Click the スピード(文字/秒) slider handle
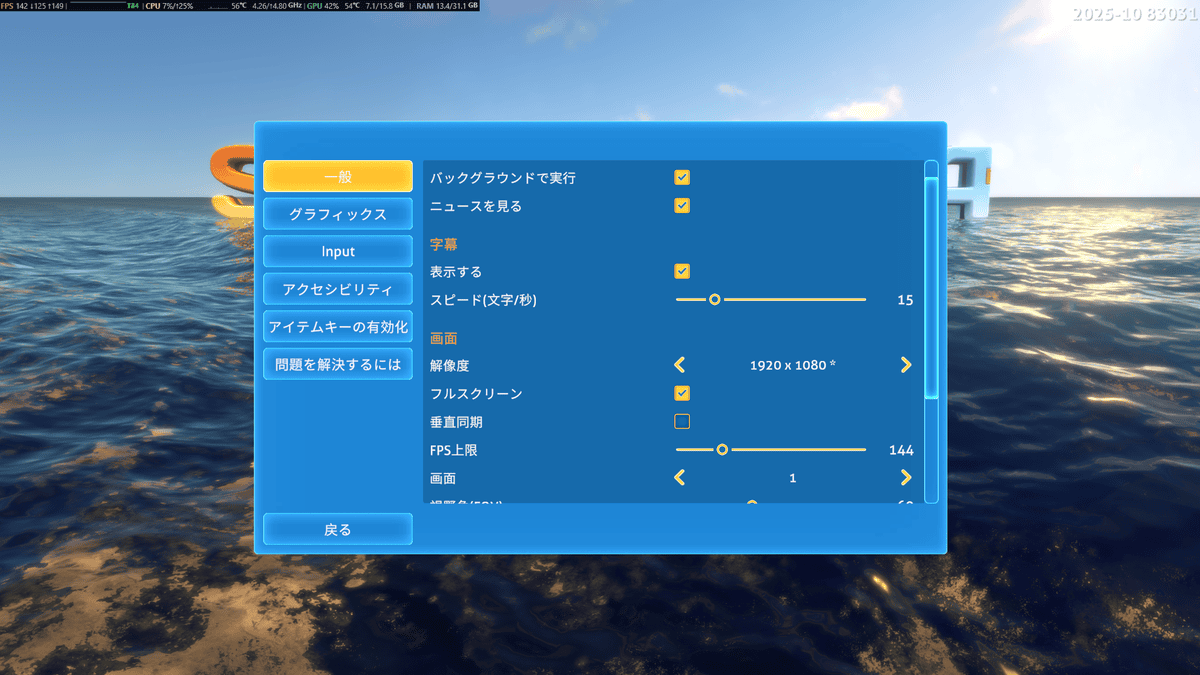The image size is (1200, 675). pos(714,299)
